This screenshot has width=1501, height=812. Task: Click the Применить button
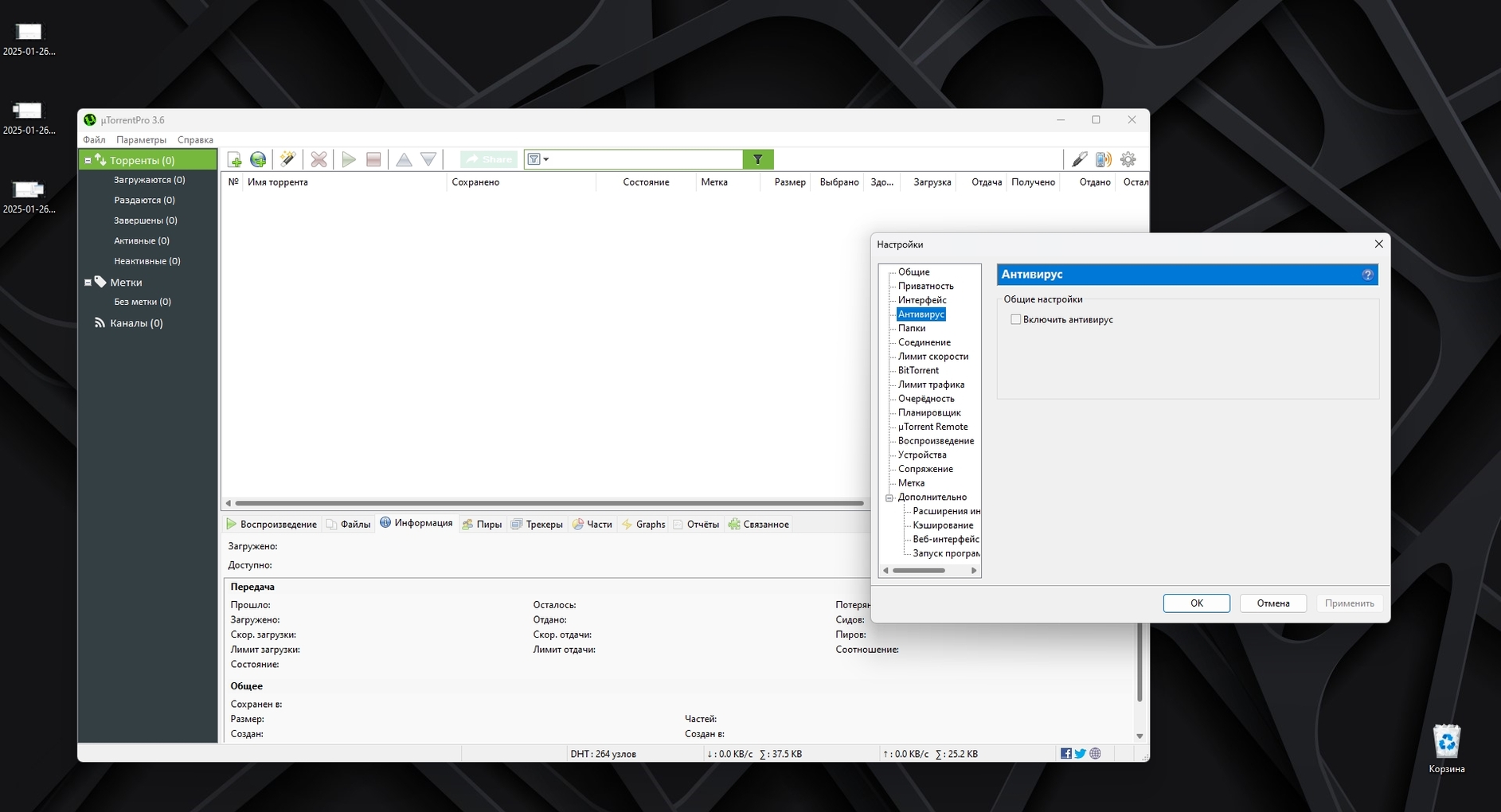click(x=1349, y=603)
